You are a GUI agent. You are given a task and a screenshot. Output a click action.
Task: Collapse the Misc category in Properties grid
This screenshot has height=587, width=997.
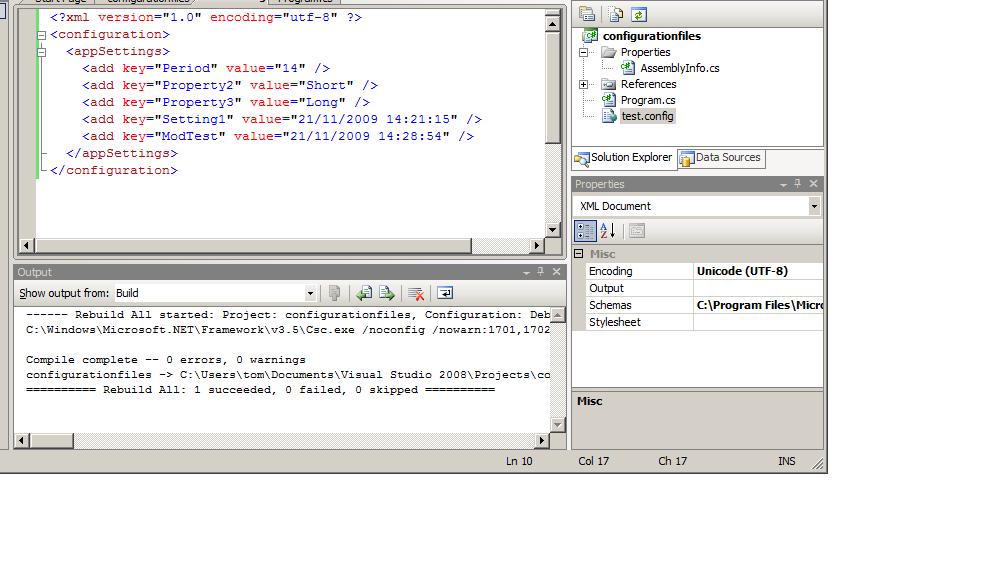point(579,254)
